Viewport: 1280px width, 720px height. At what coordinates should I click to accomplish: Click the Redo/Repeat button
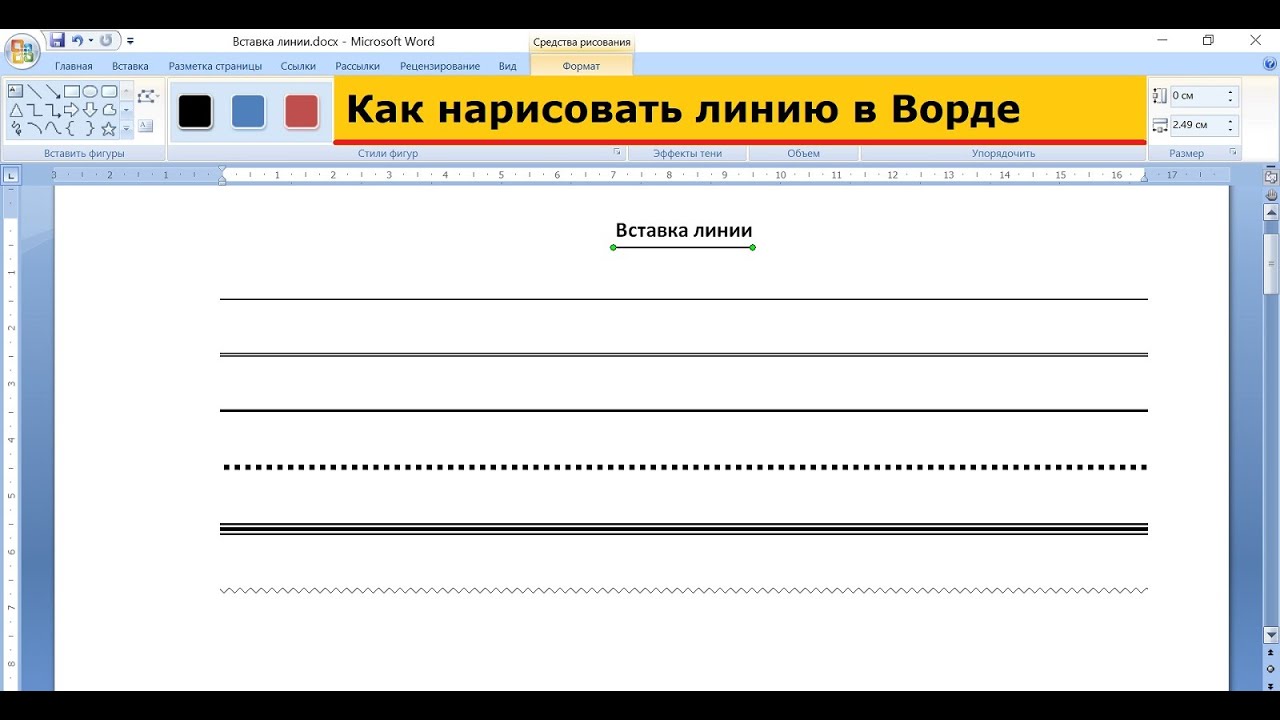pos(105,41)
